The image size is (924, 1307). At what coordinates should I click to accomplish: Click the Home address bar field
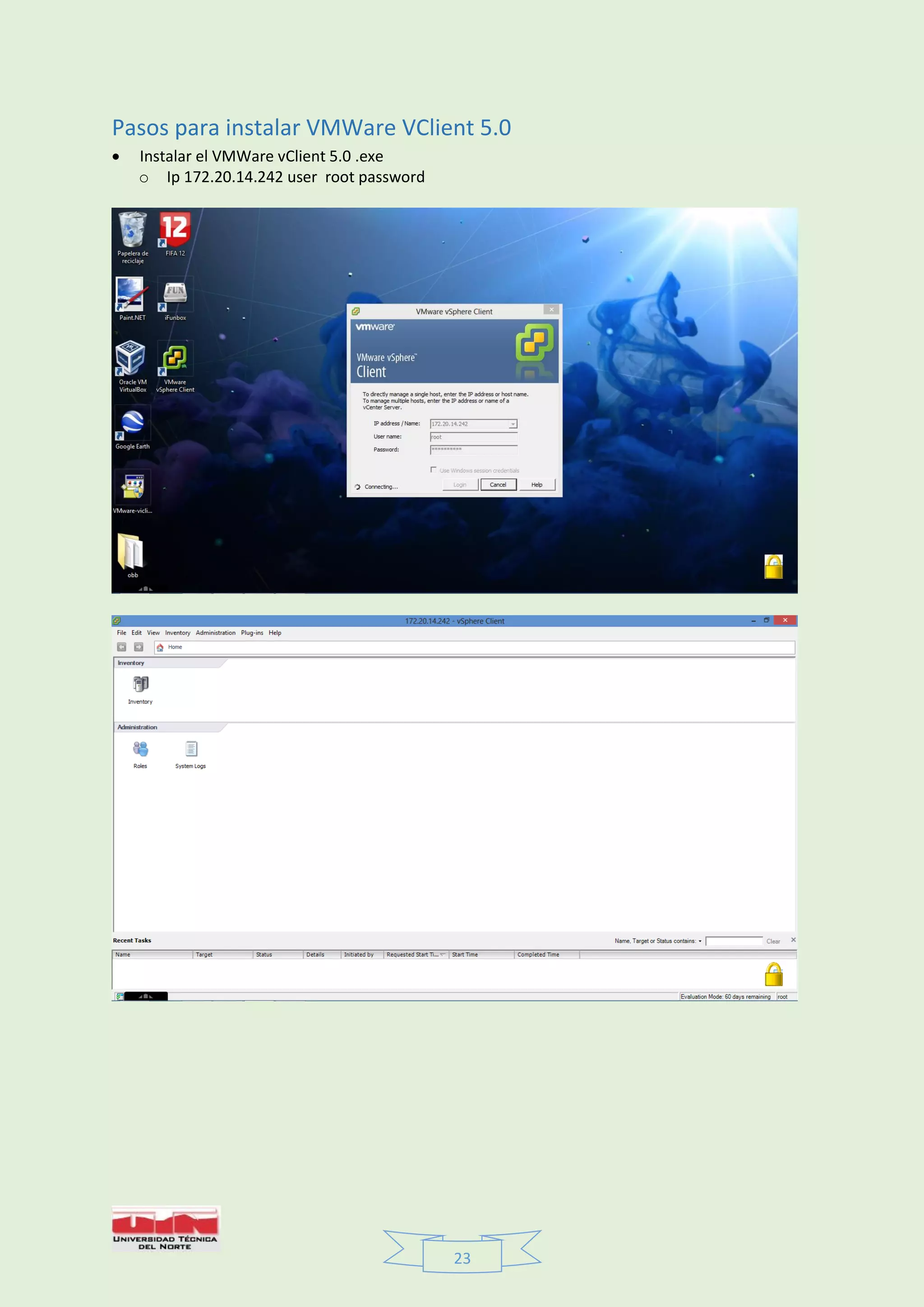point(475,647)
